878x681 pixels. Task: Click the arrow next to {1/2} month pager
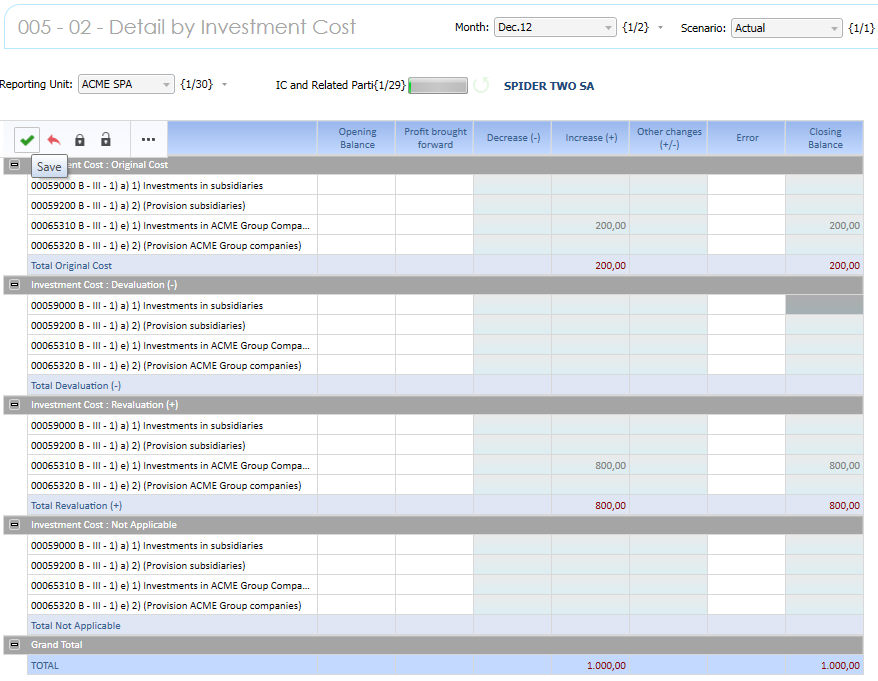tap(661, 27)
